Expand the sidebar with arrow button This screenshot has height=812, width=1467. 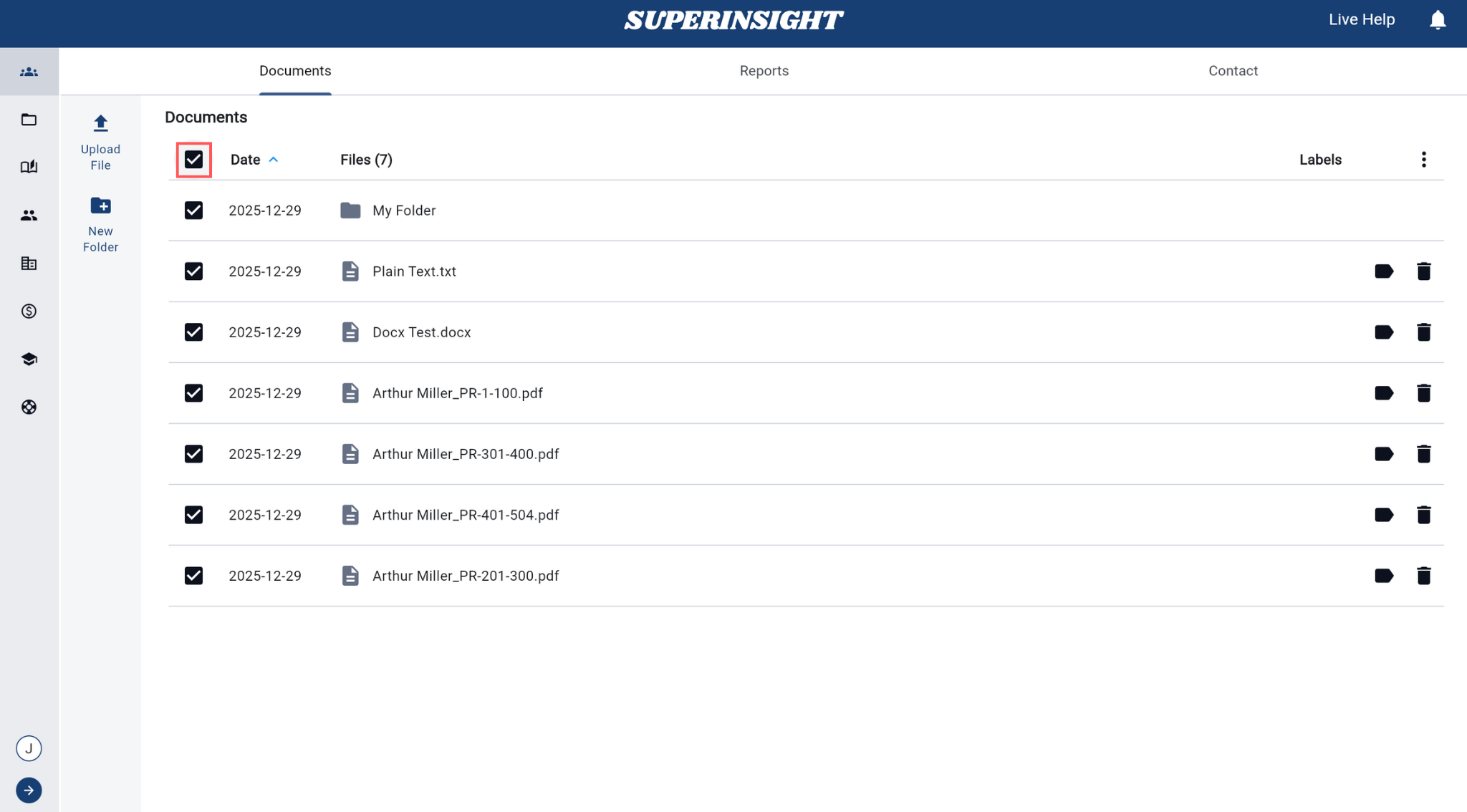click(29, 791)
